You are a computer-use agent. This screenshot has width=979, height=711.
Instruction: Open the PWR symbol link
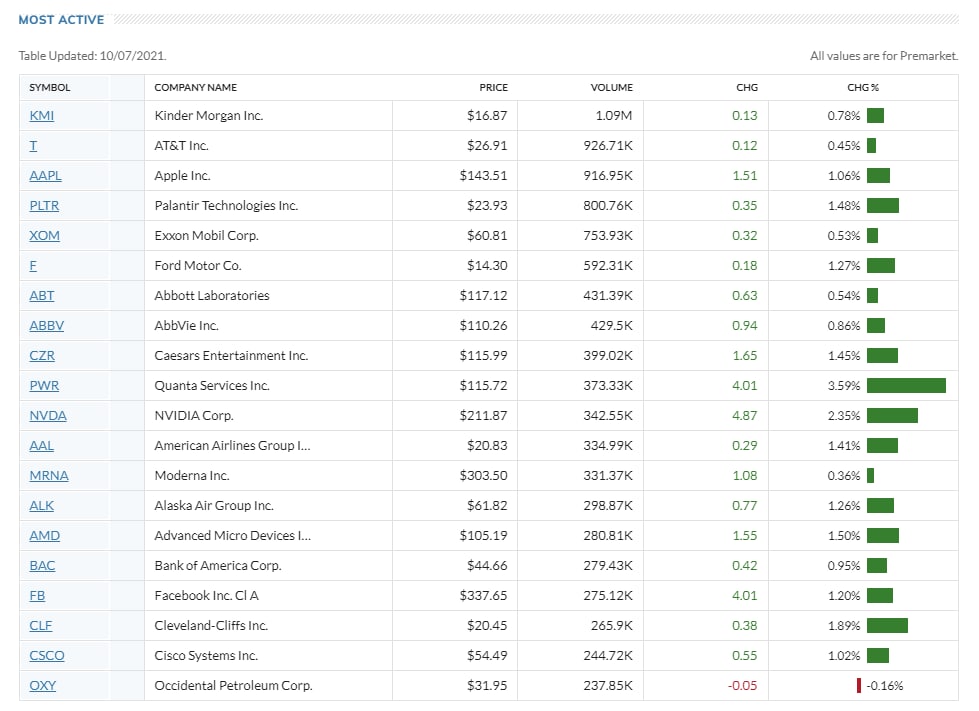click(x=44, y=385)
